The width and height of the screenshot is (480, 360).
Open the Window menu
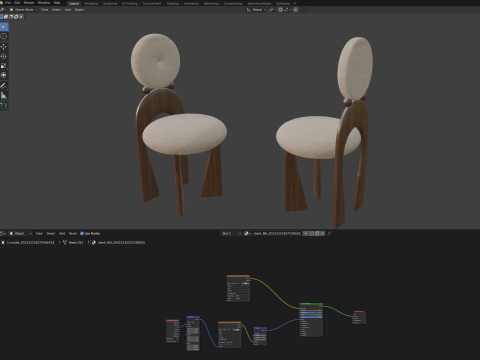pyautogui.click(x=44, y=3)
